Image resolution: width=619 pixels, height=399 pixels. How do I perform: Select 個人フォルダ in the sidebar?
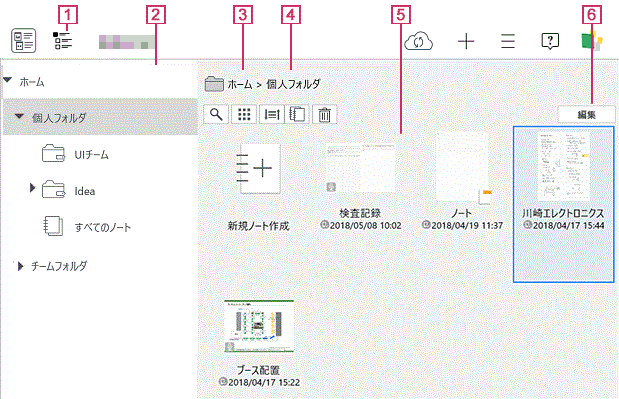(59, 118)
